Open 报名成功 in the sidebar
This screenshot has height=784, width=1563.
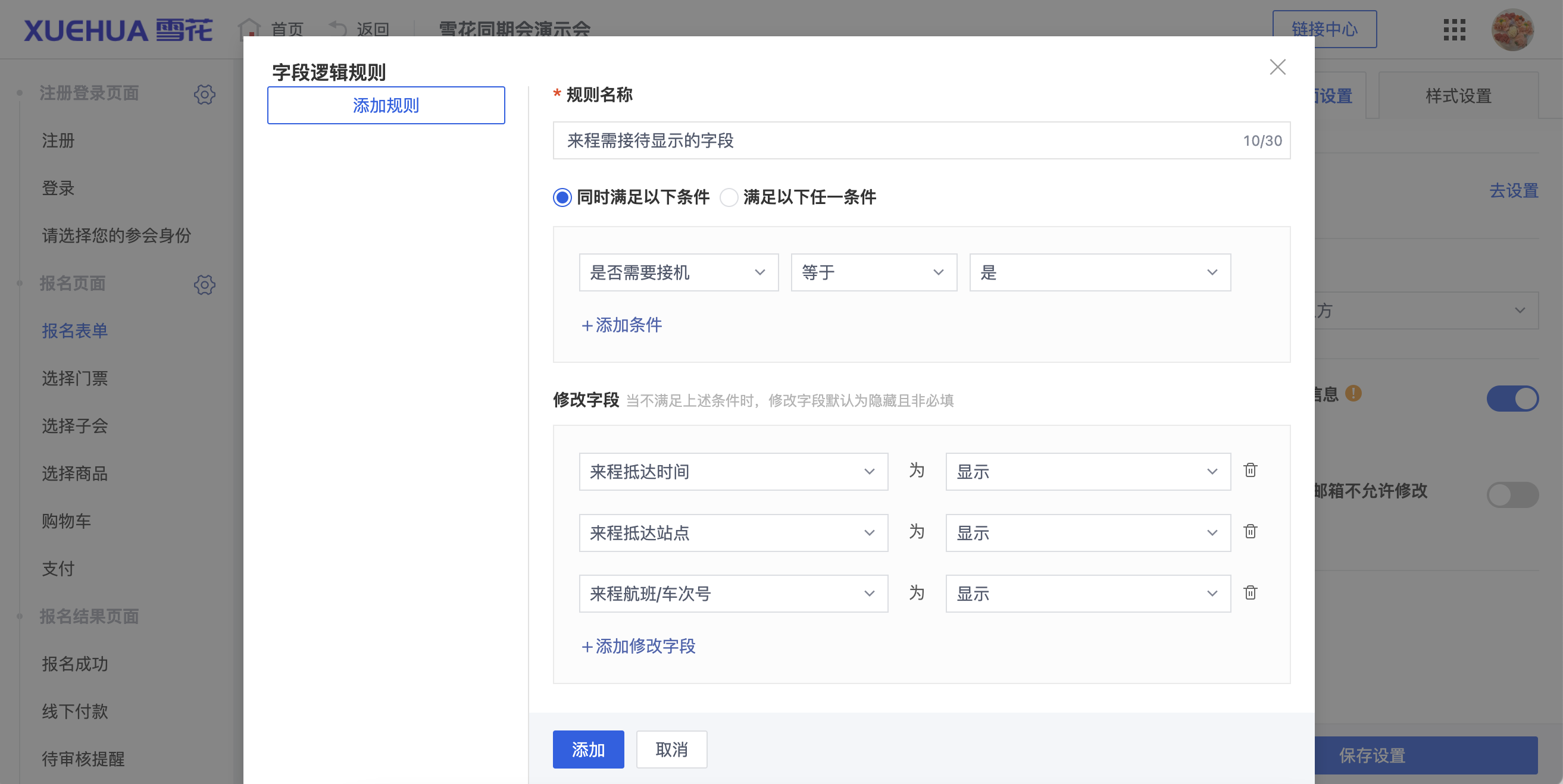click(74, 663)
